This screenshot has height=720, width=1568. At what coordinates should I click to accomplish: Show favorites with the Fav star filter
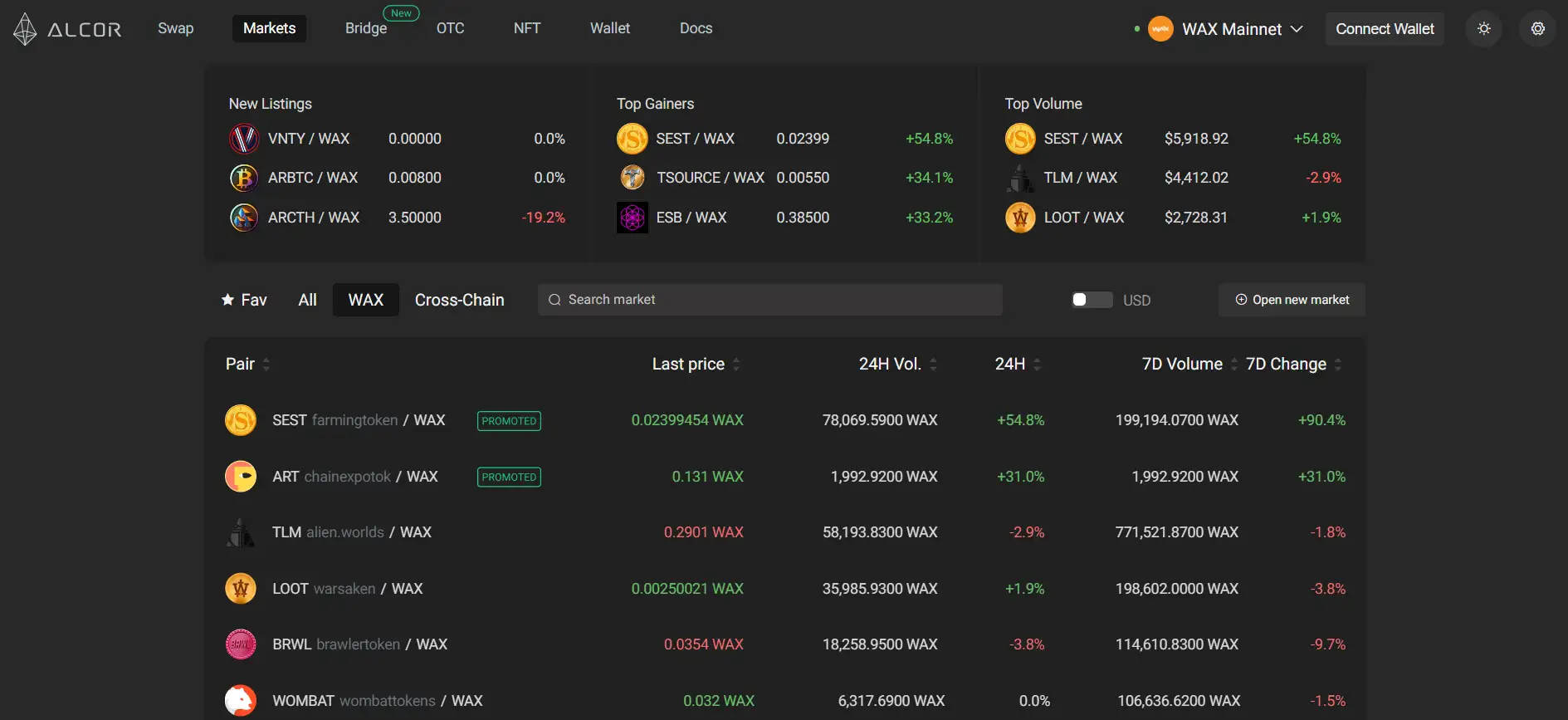tap(244, 300)
